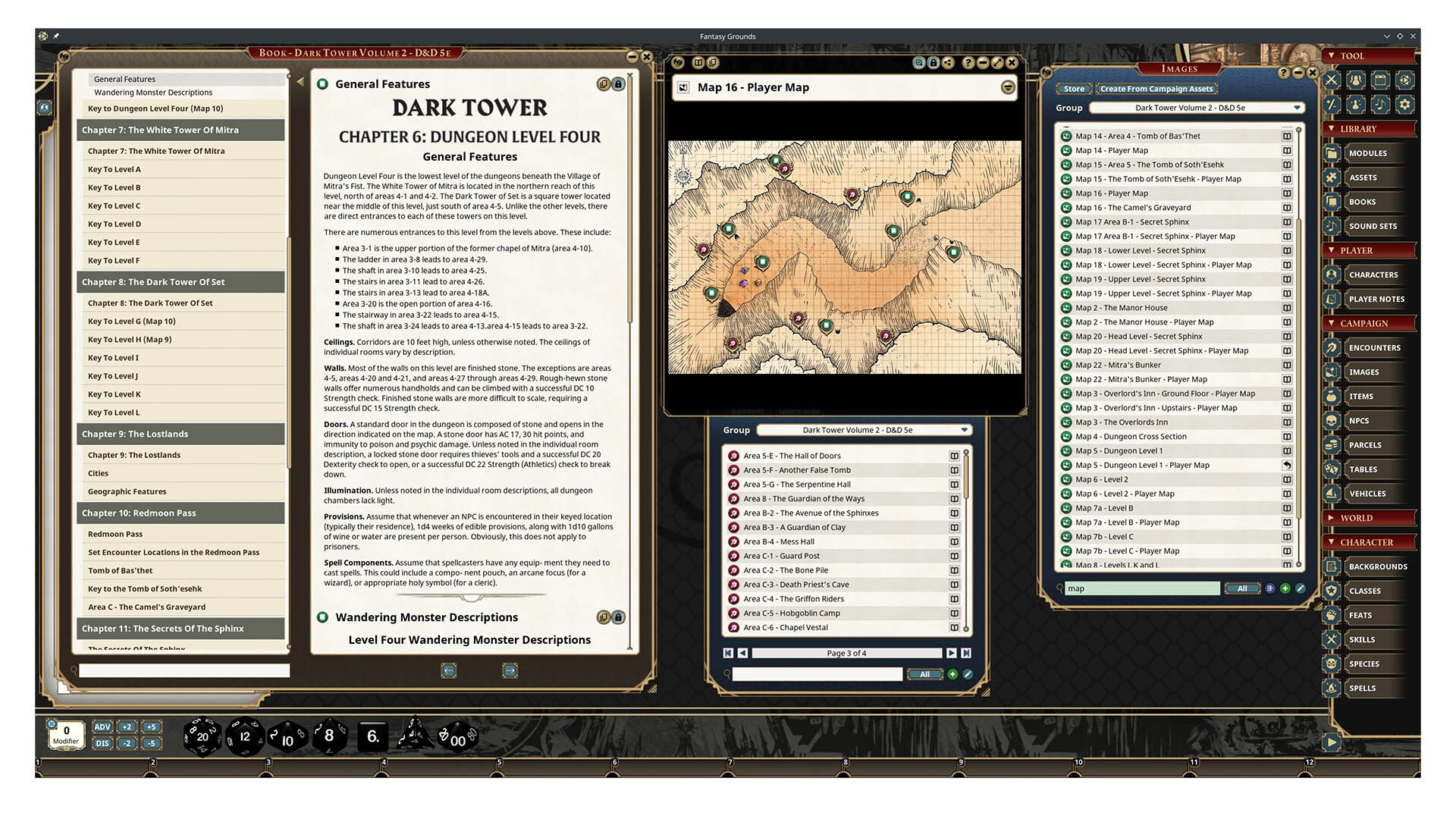
Task: Click the Images search field containing 'map'
Action: pyautogui.click(x=1142, y=588)
